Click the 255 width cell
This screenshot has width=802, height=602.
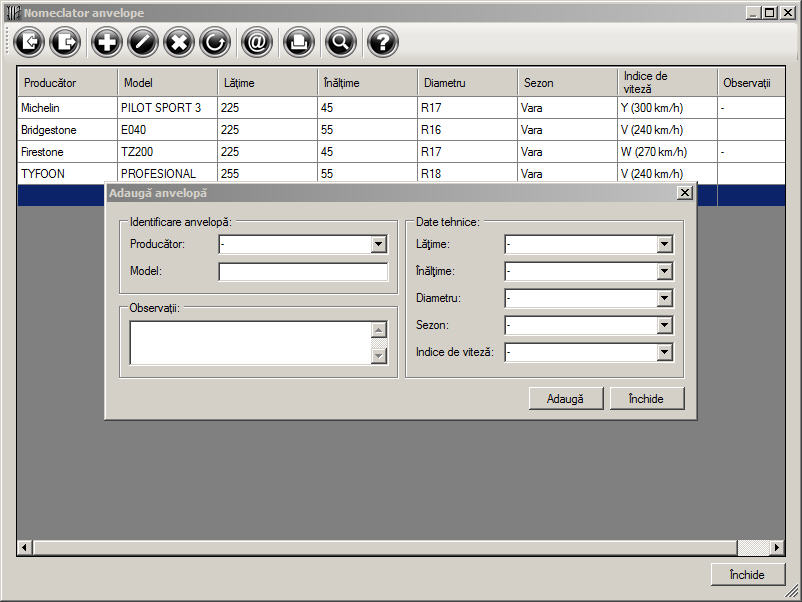point(268,173)
